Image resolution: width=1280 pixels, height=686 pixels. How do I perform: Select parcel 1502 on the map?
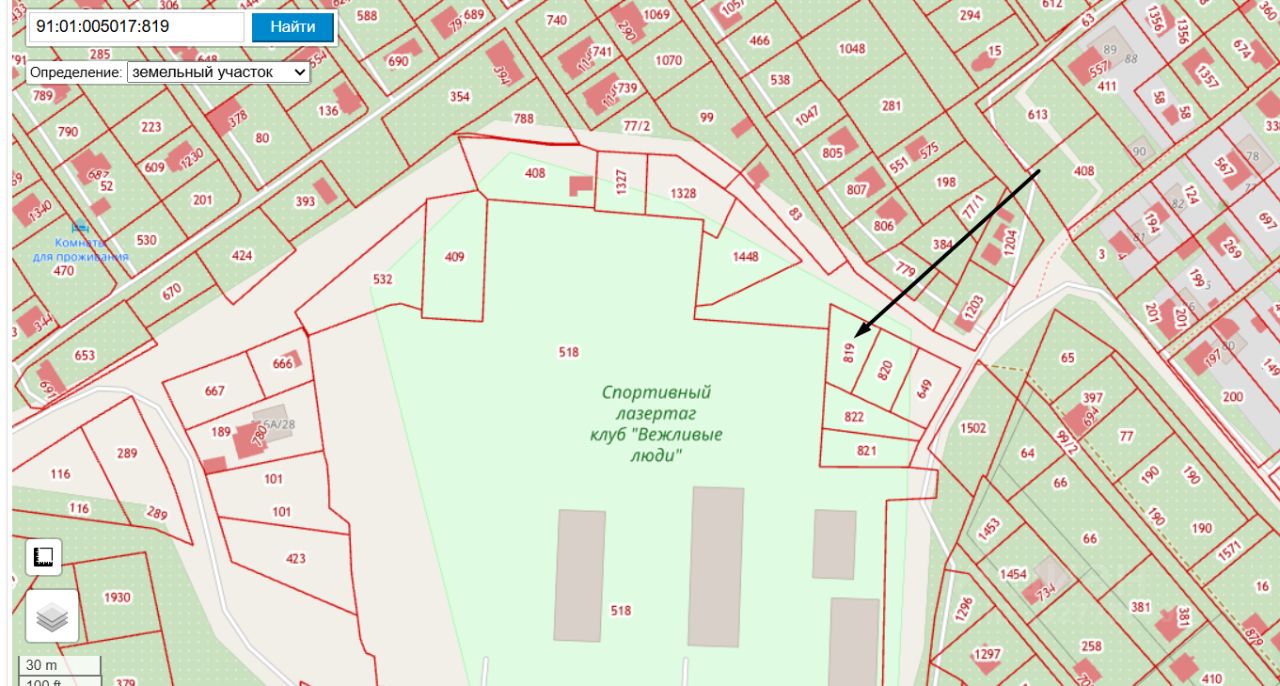pyautogui.click(x=973, y=428)
